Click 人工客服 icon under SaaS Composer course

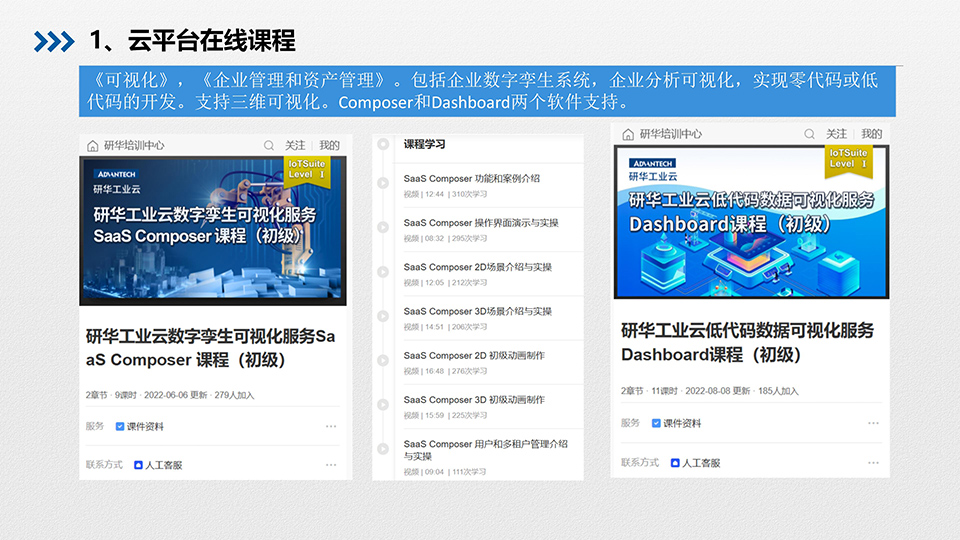coord(139,465)
